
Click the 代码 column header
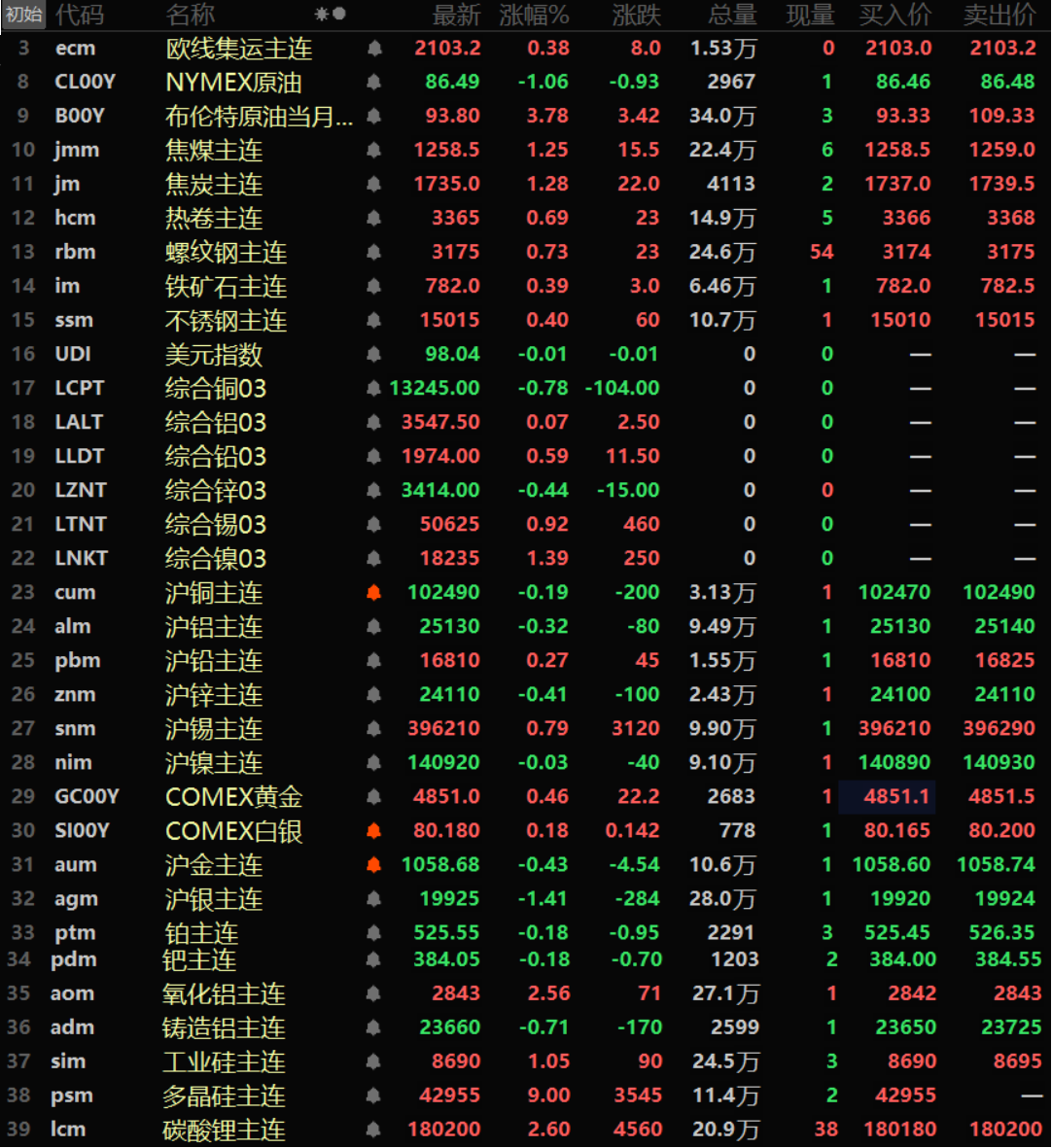click(80, 15)
